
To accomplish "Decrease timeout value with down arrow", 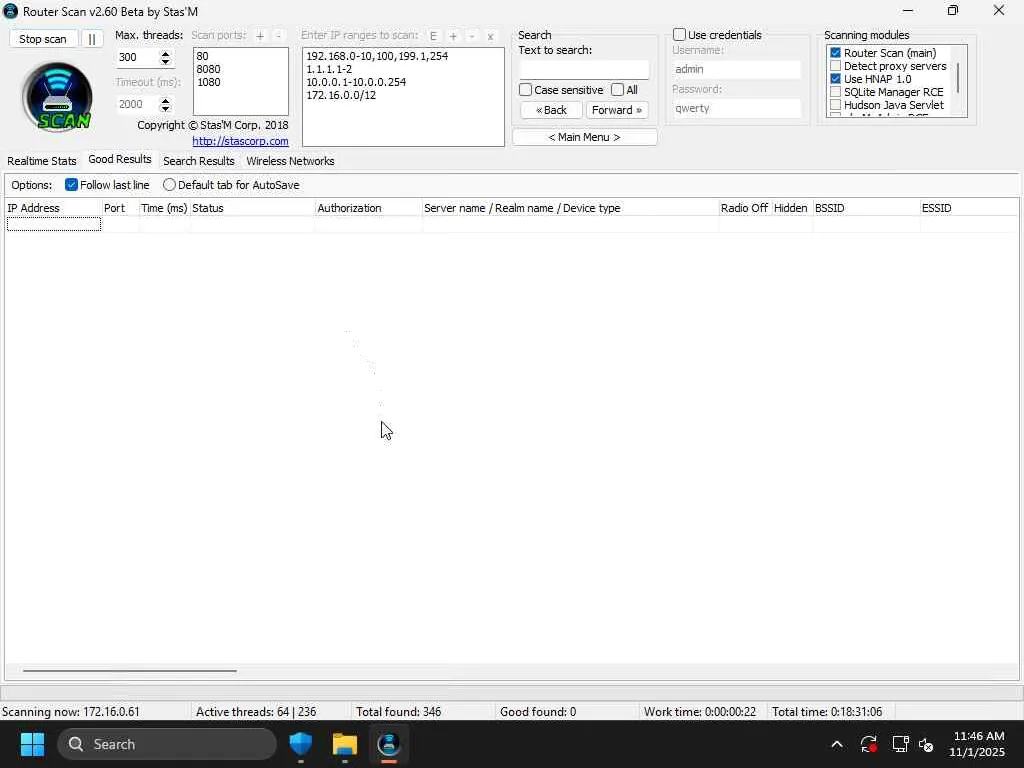I will 166,108.
